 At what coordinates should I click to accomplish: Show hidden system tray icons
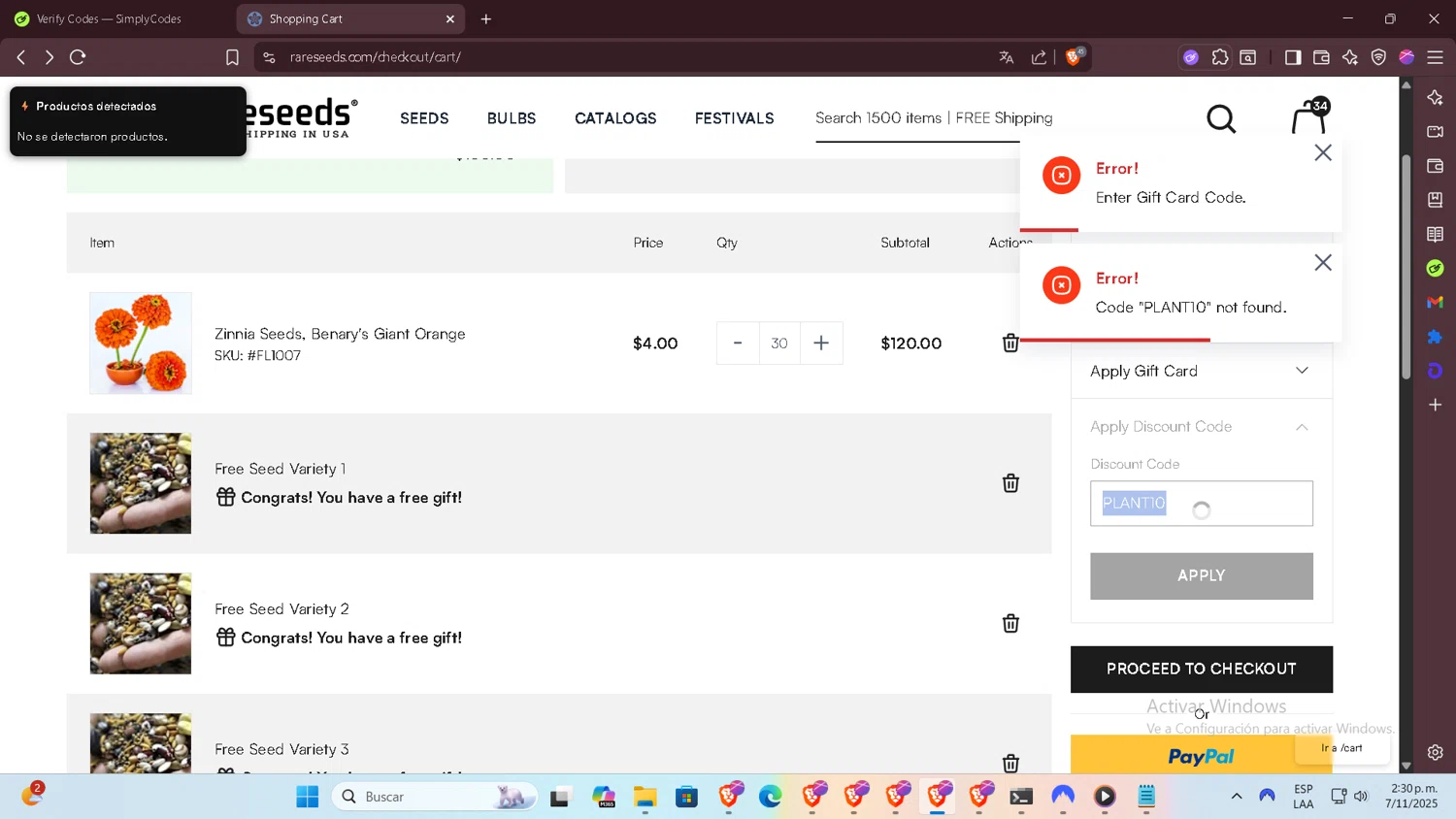coord(1236,797)
